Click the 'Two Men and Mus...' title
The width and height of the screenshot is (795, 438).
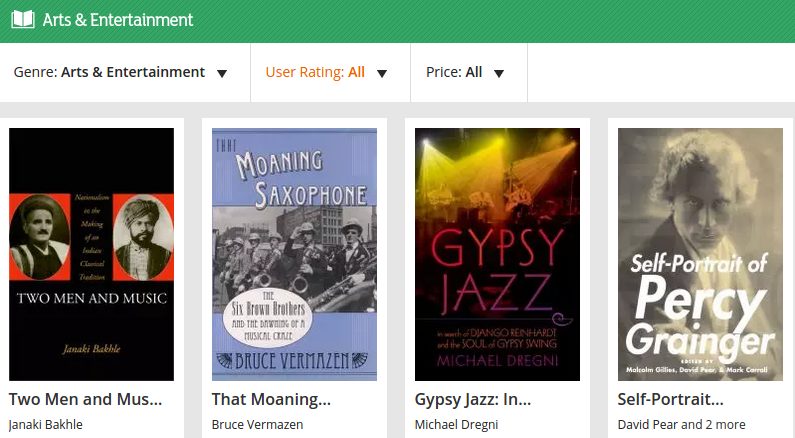(86, 399)
